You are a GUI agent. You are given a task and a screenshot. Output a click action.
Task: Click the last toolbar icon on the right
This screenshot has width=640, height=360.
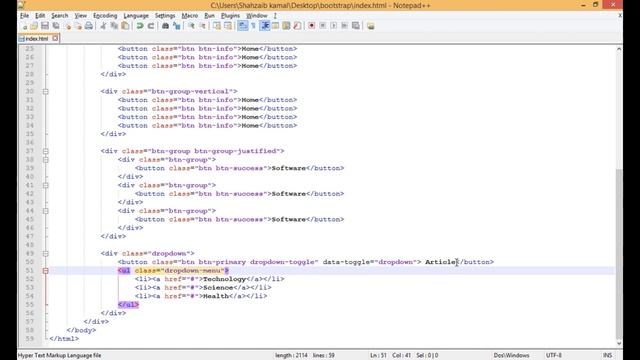pyautogui.click(x=370, y=26)
